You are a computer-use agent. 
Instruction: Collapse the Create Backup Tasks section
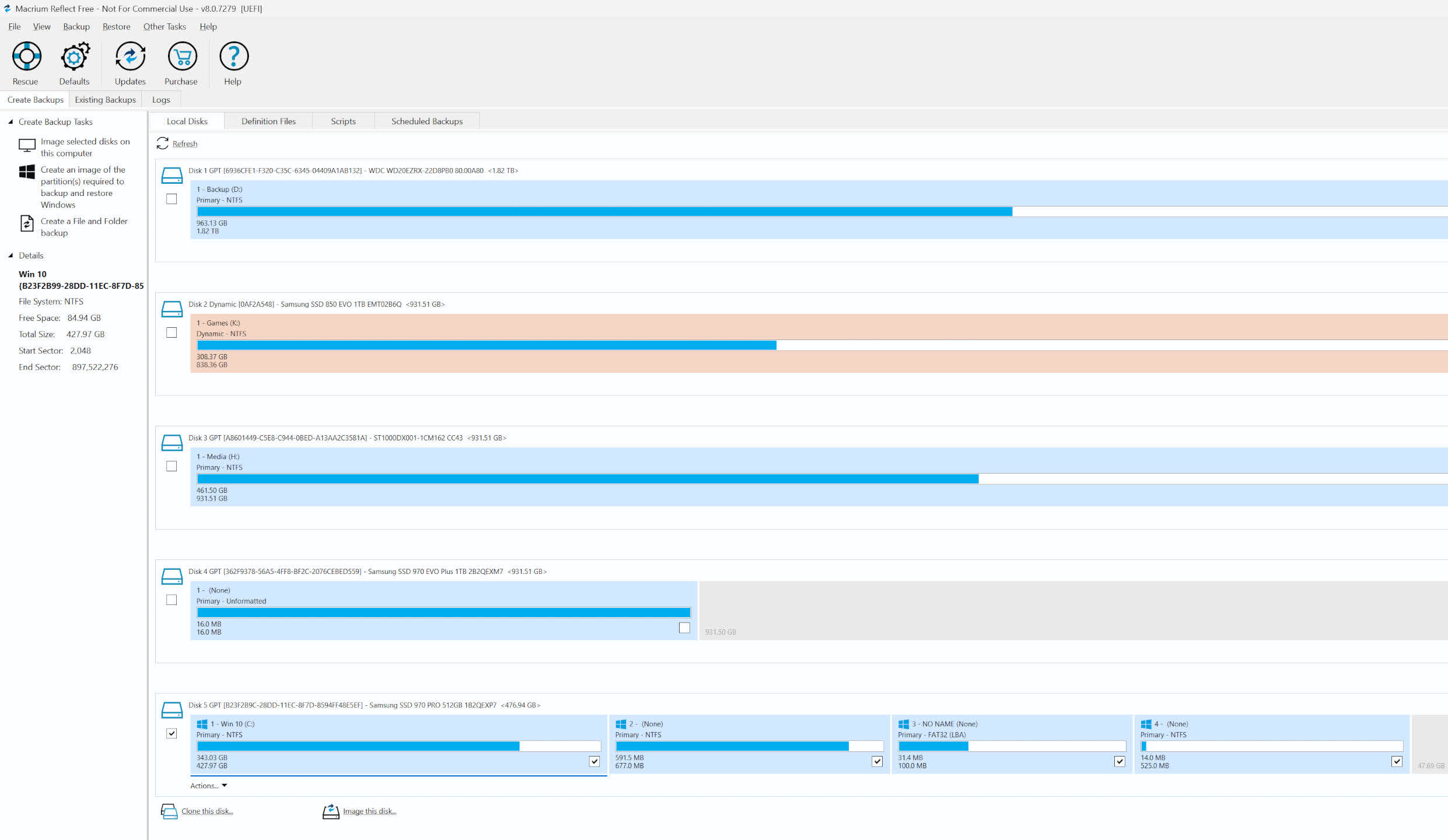(11, 122)
